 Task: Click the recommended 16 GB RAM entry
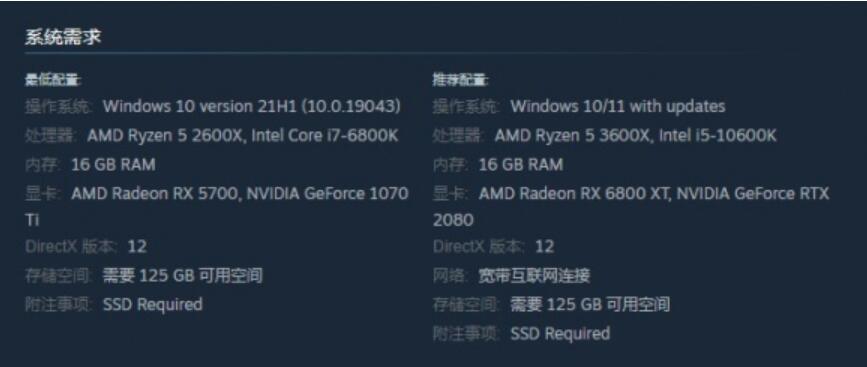tap(521, 165)
